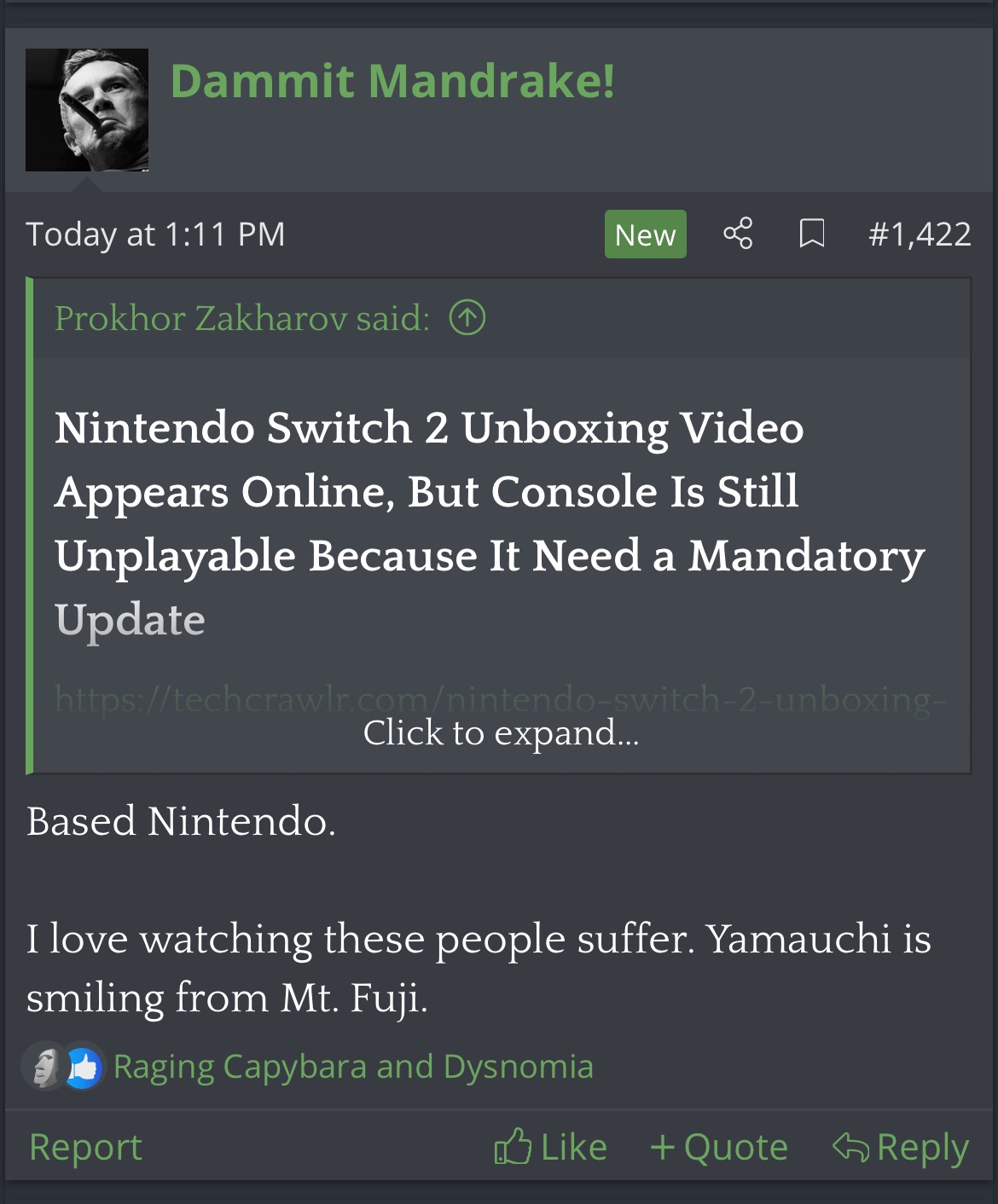The image size is (998, 1204).
Task: Click the plus icon before Quote
Action: pyautogui.click(x=663, y=1147)
